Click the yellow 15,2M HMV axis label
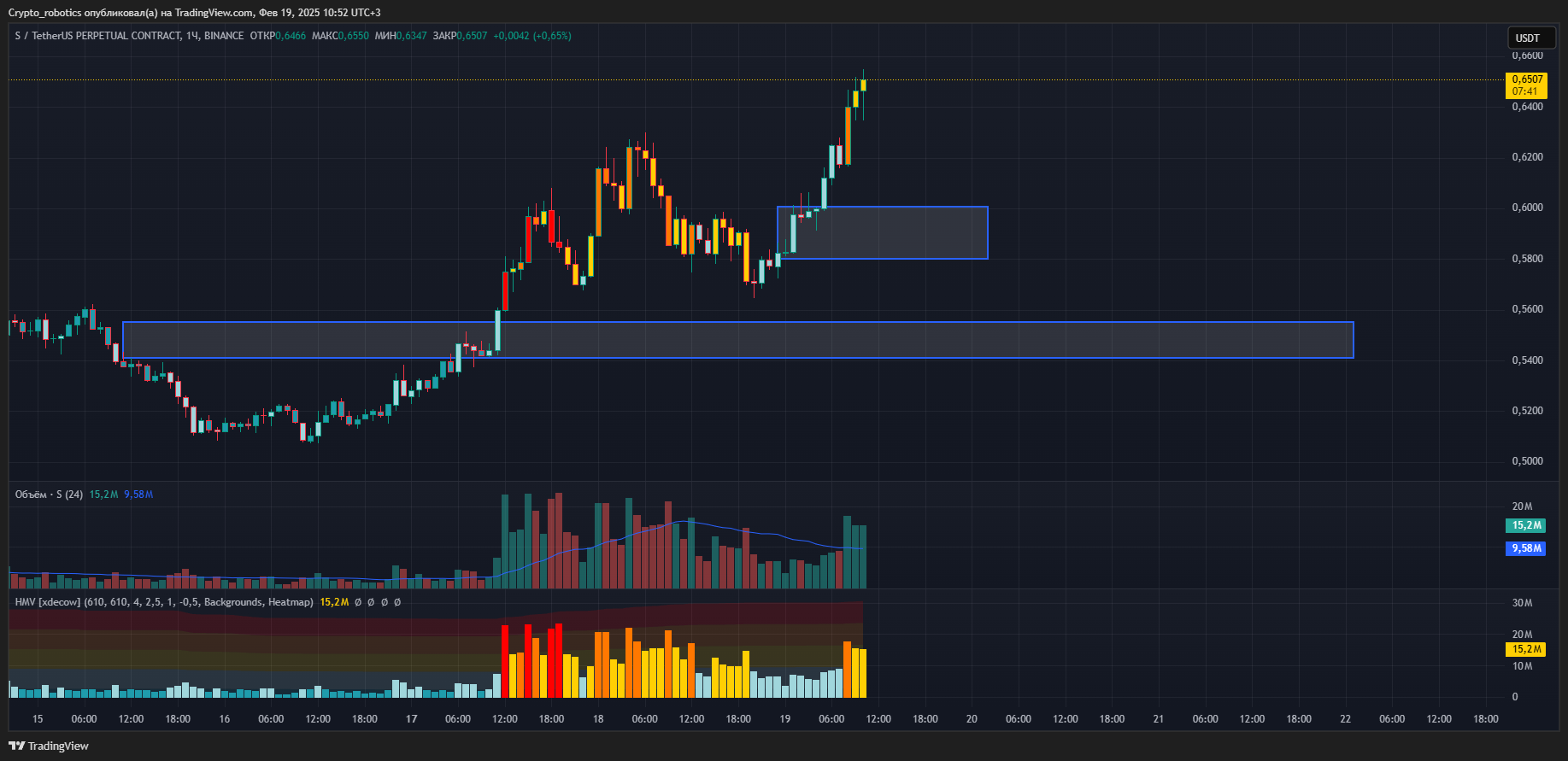 pyautogui.click(x=1526, y=649)
